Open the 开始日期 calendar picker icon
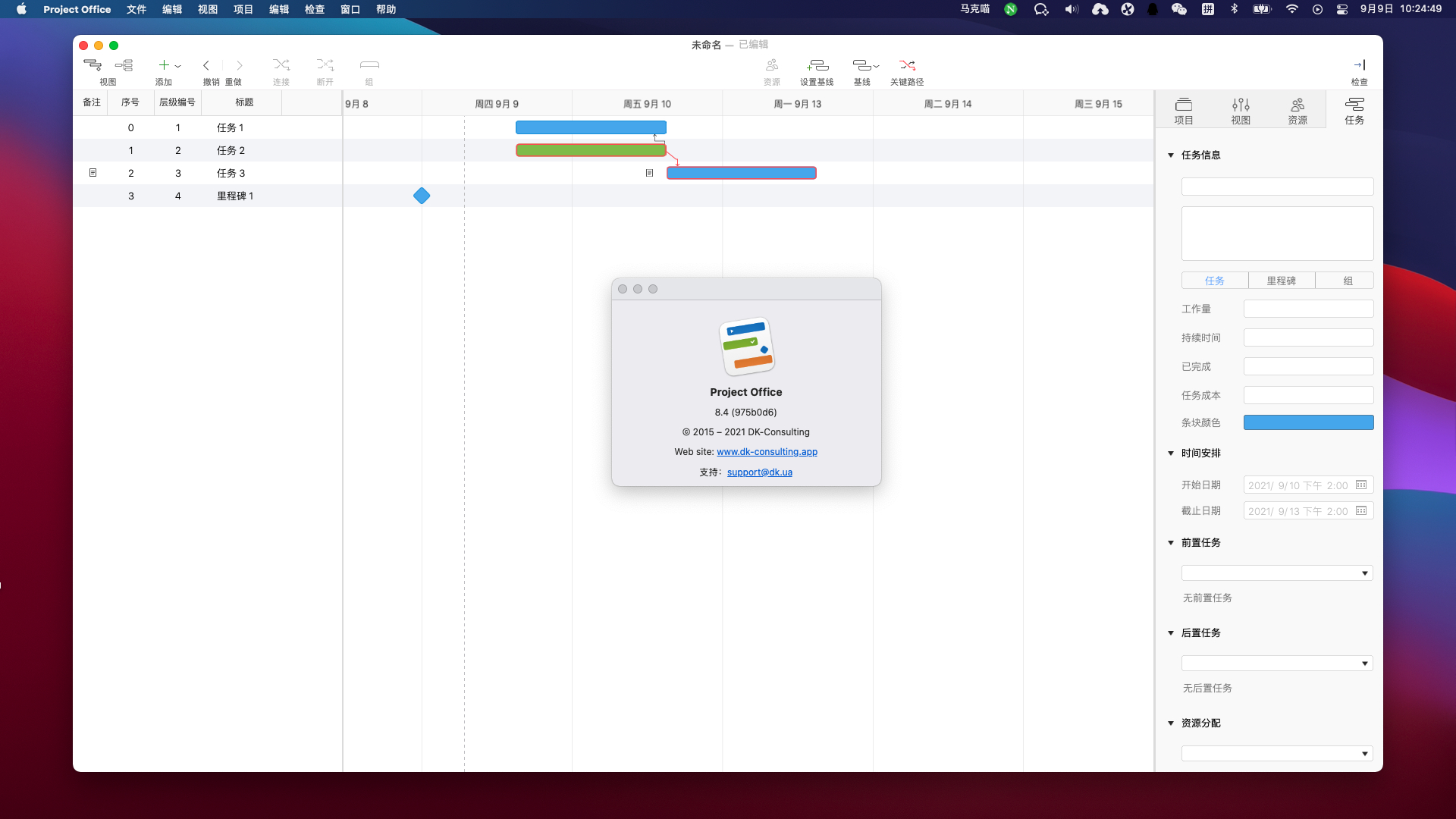Screen dimensions: 1456x819 [x=1361, y=485]
